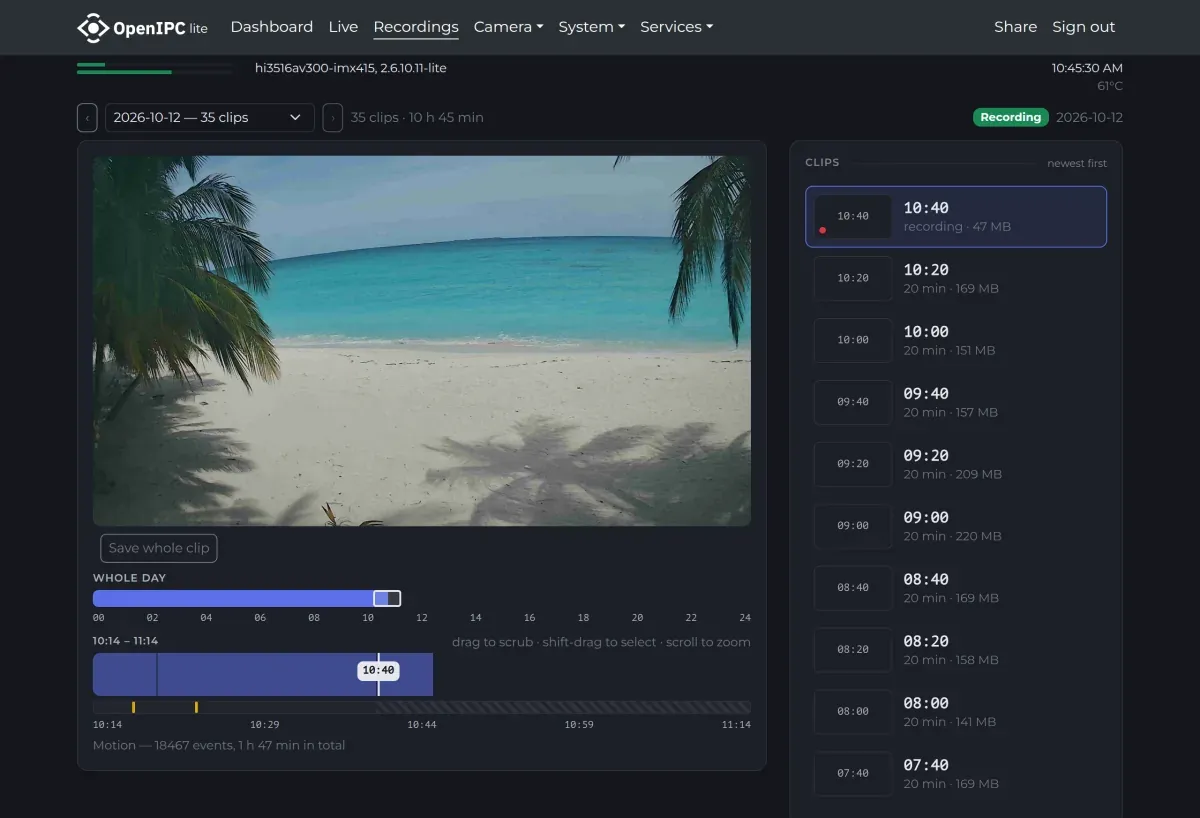This screenshot has height=818, width=1200.
Task: Open the date selector 2026-10-12 dropdown
Action: click(x=210, y=117)
